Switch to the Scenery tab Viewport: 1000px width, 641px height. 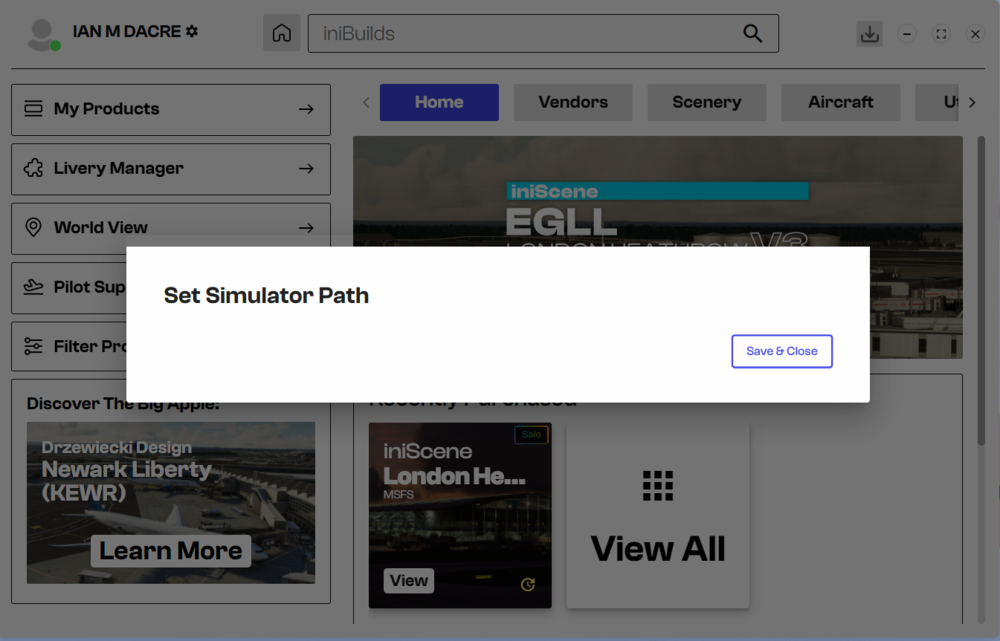coord(706,102)
